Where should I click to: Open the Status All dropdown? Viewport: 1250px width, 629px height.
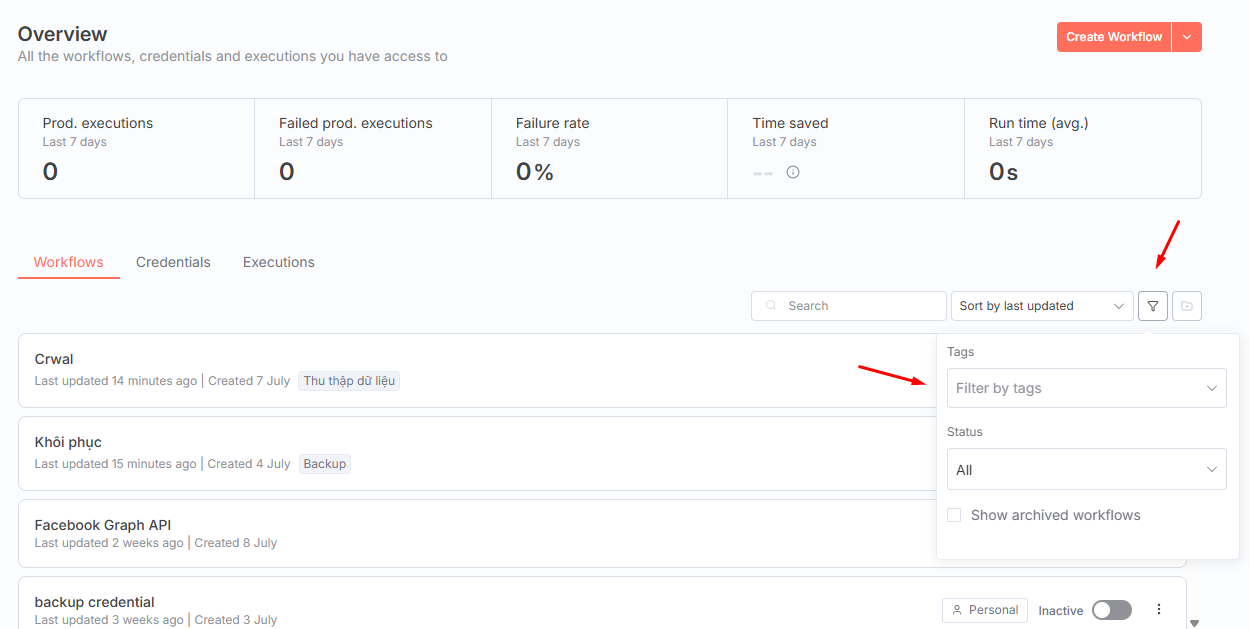pyautogui.click(x=1087, y=469)
